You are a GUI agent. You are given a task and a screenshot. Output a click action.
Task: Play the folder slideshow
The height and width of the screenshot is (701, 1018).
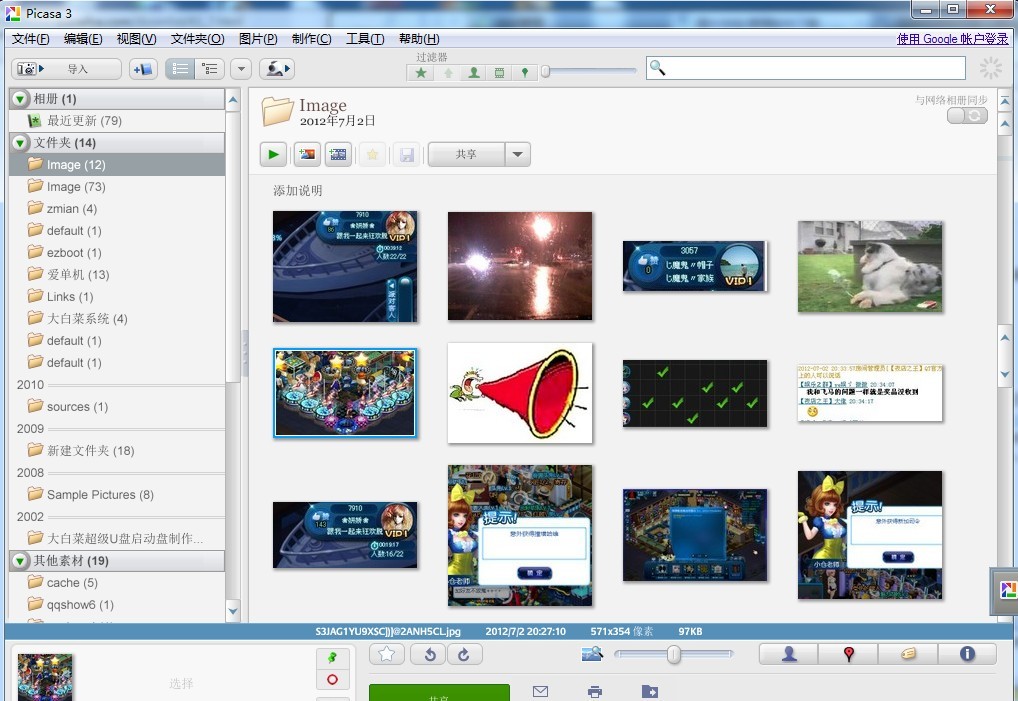click(273, 155)
